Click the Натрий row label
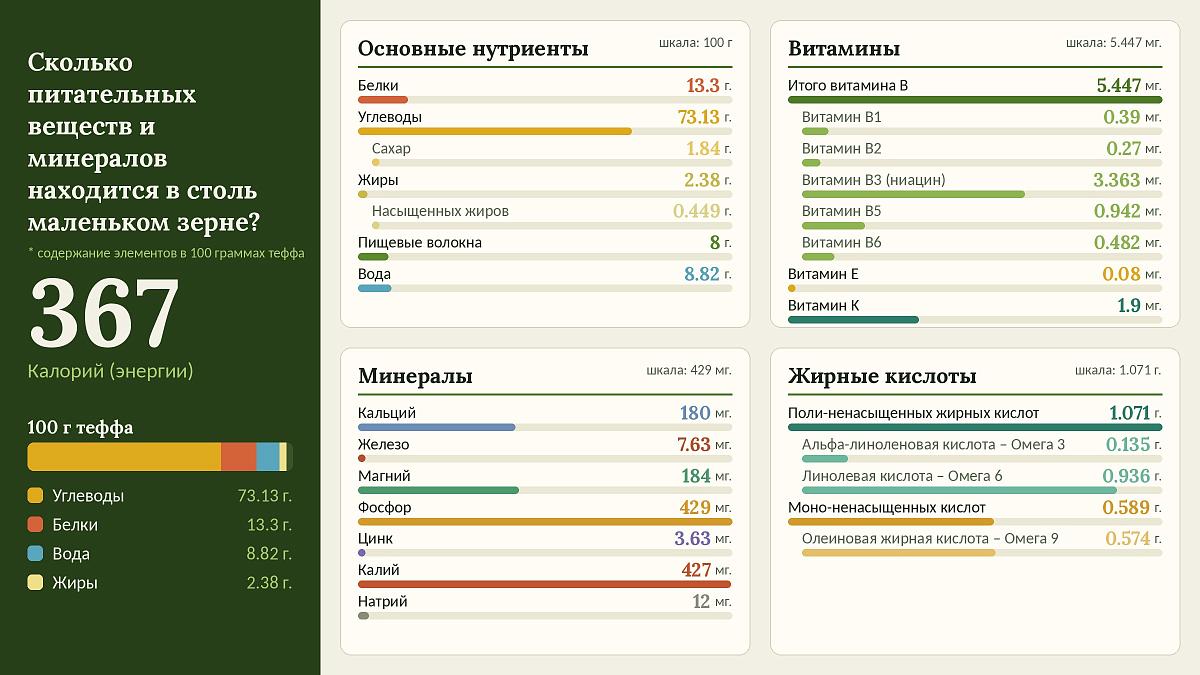The image size is (1200, 675). [383, 601]
